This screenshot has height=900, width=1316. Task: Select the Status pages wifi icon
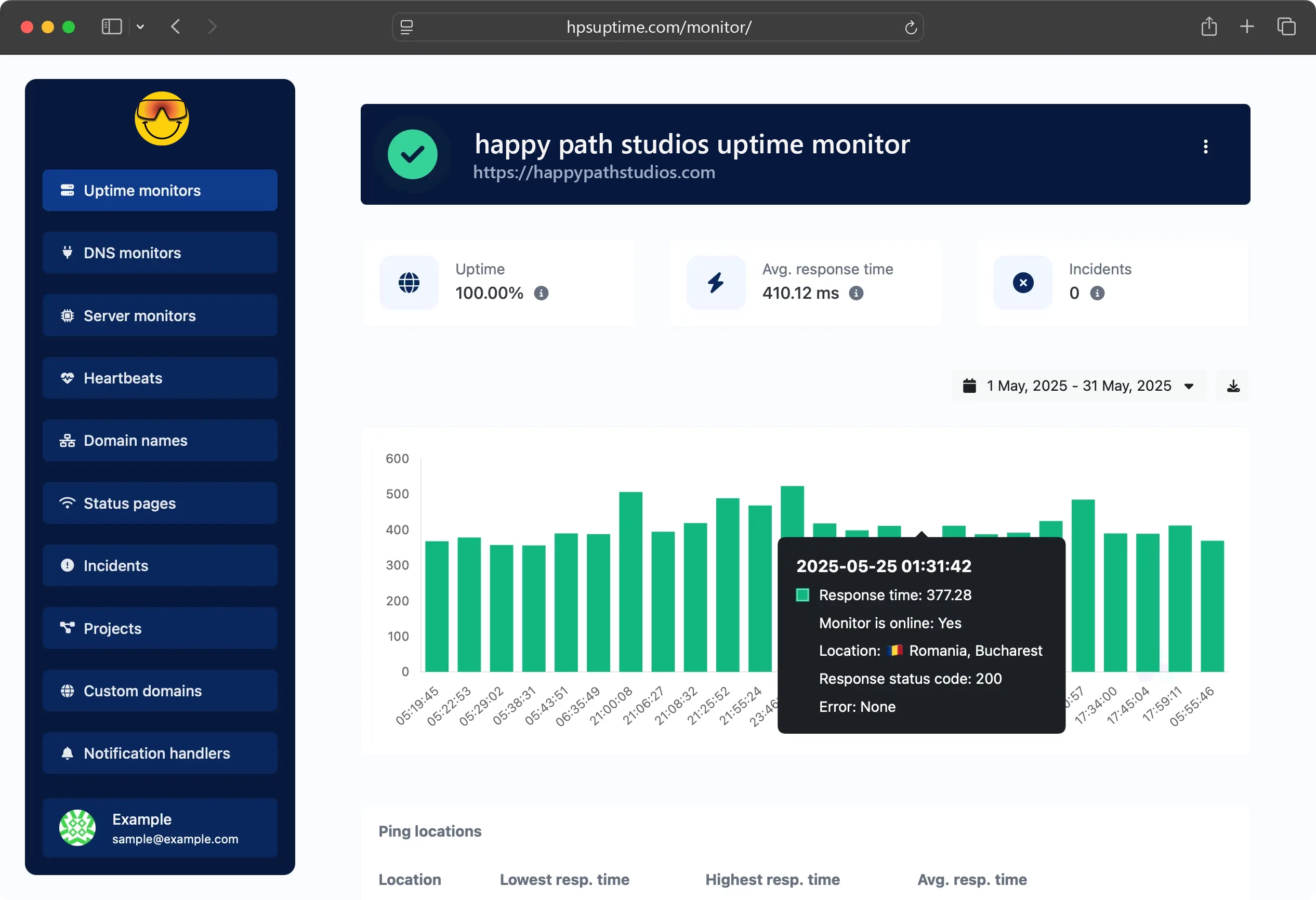point(68,502)
